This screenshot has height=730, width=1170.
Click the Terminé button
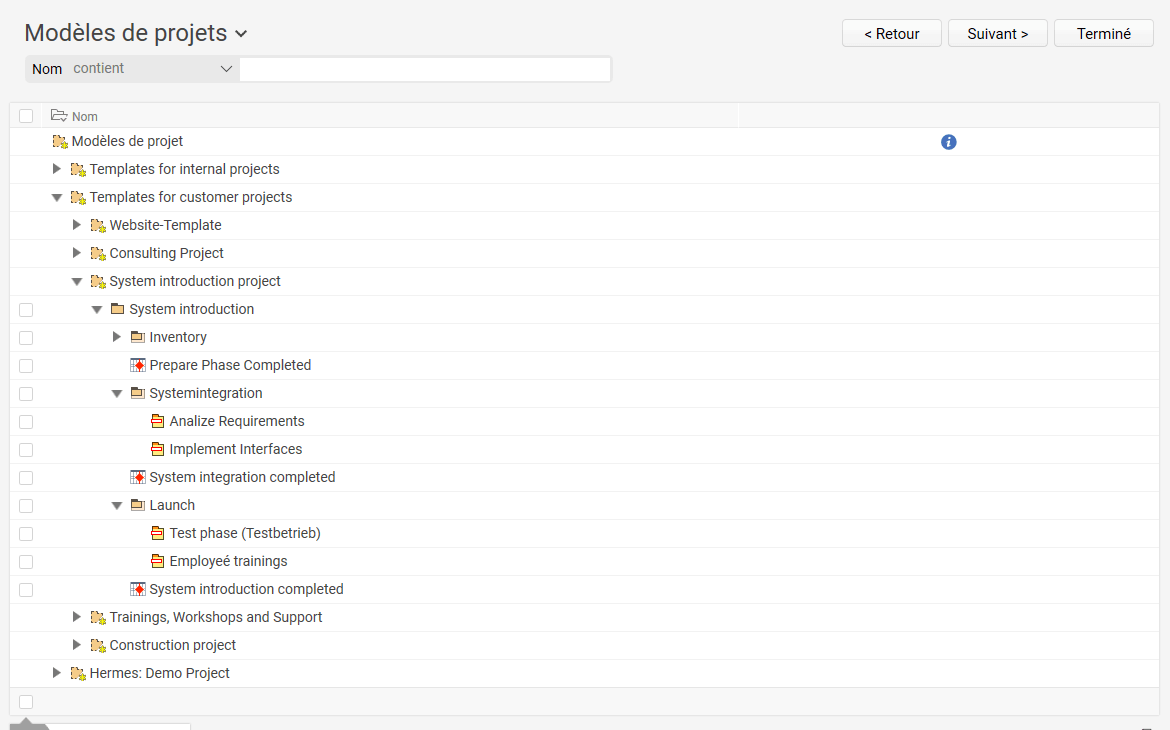coord(1103,34)
